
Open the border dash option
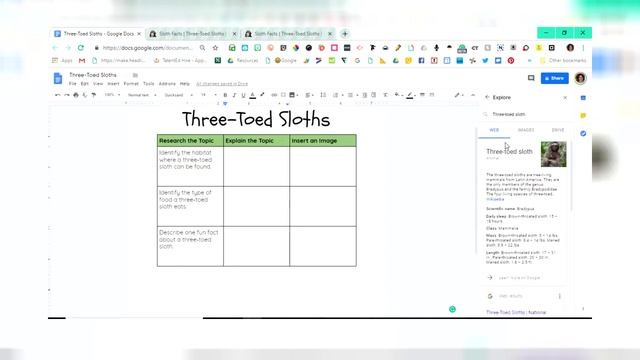[432, 95]
